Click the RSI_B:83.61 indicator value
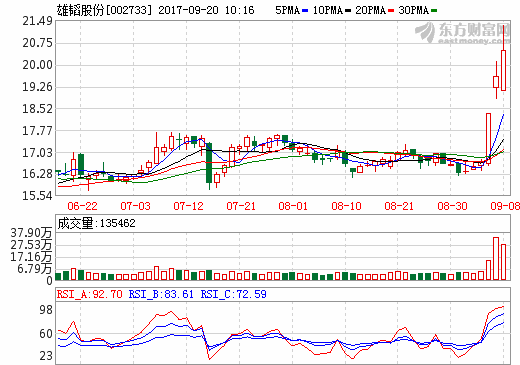 (161, 294)
